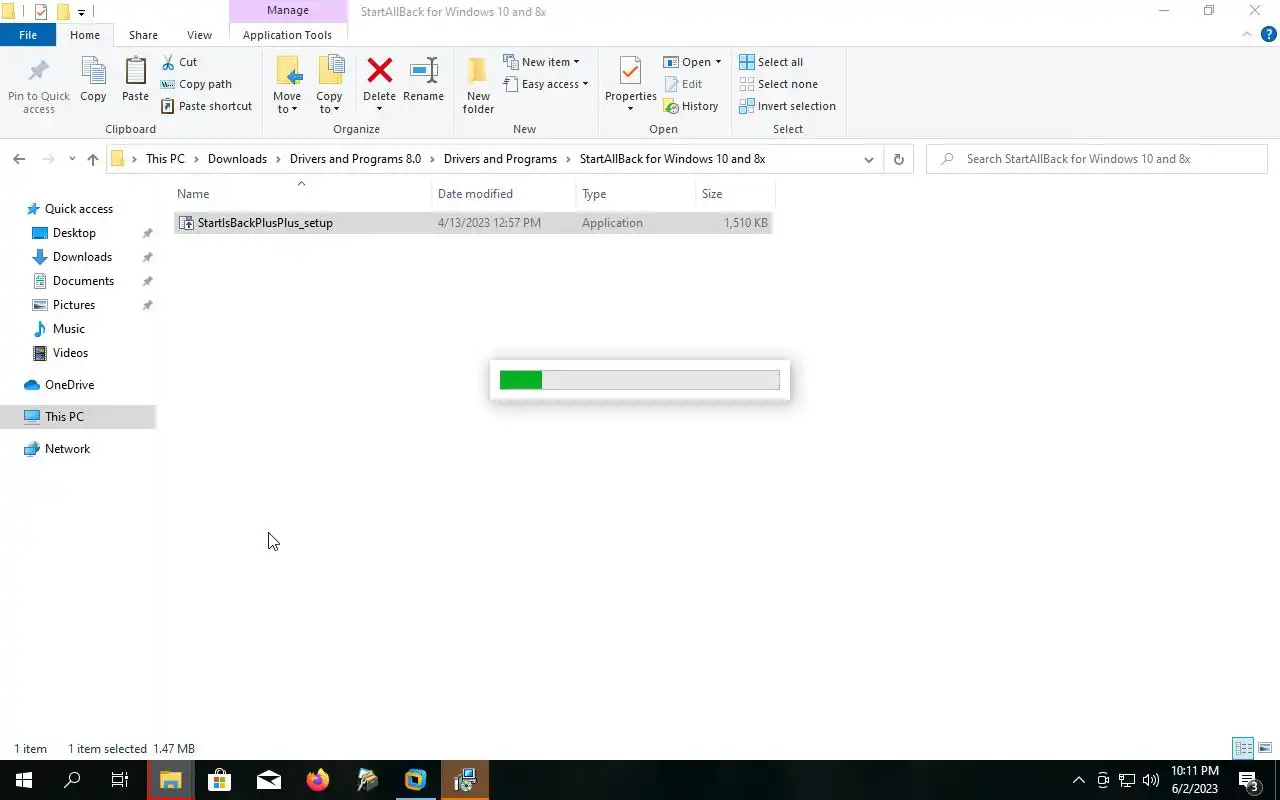Image resolution: width=1280 pixels, height=800 pixels.
Task: Expand address bar history dropdown
Action: coord(868,159)
